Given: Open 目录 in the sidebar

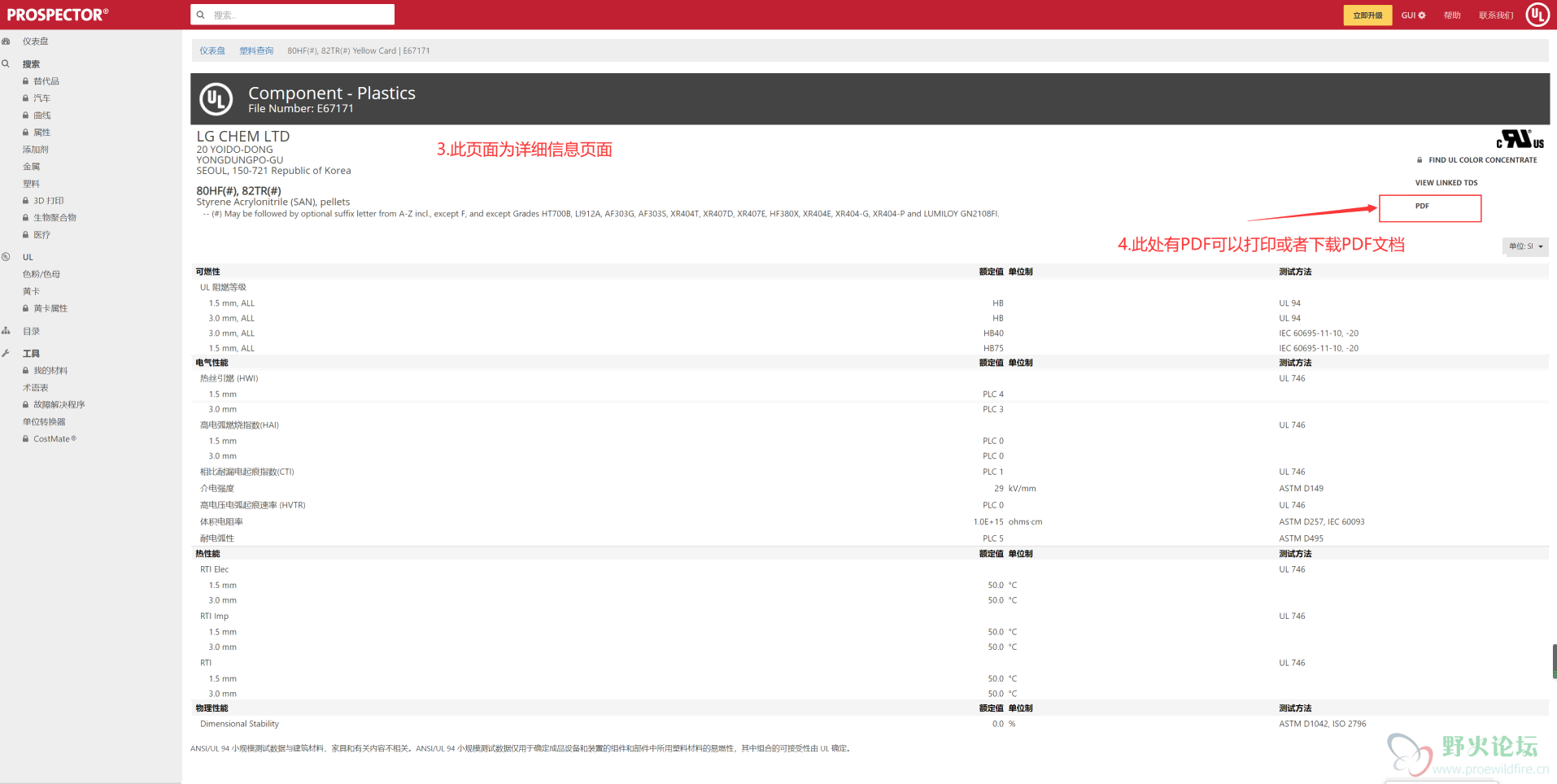Looking at the screenshot, I should coord(32,331).
